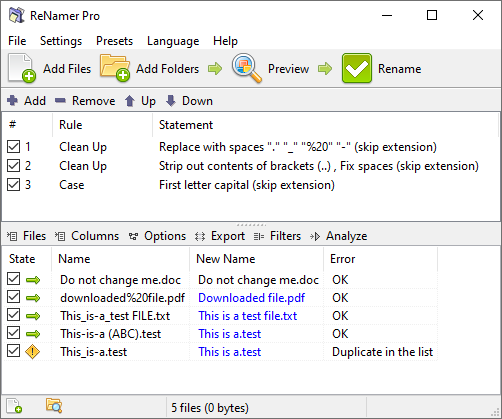
Task: Click the Options menu icon
Action: tap(133, 236)
